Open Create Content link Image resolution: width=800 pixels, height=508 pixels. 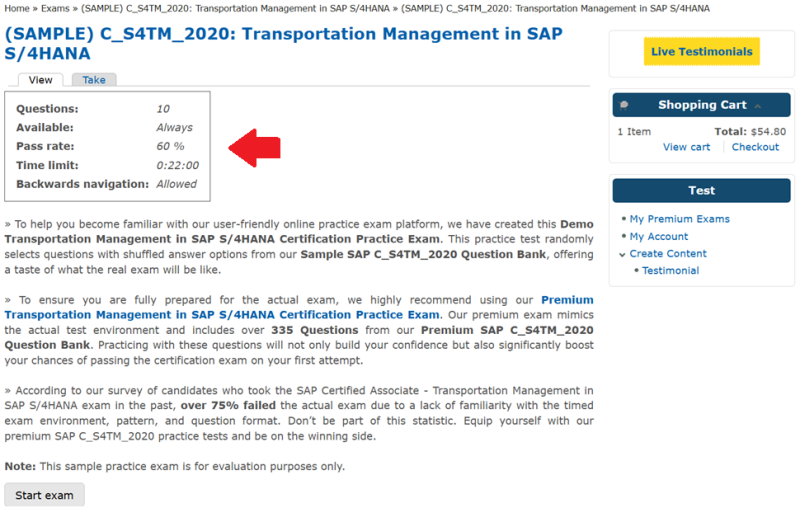coord(668,253)
